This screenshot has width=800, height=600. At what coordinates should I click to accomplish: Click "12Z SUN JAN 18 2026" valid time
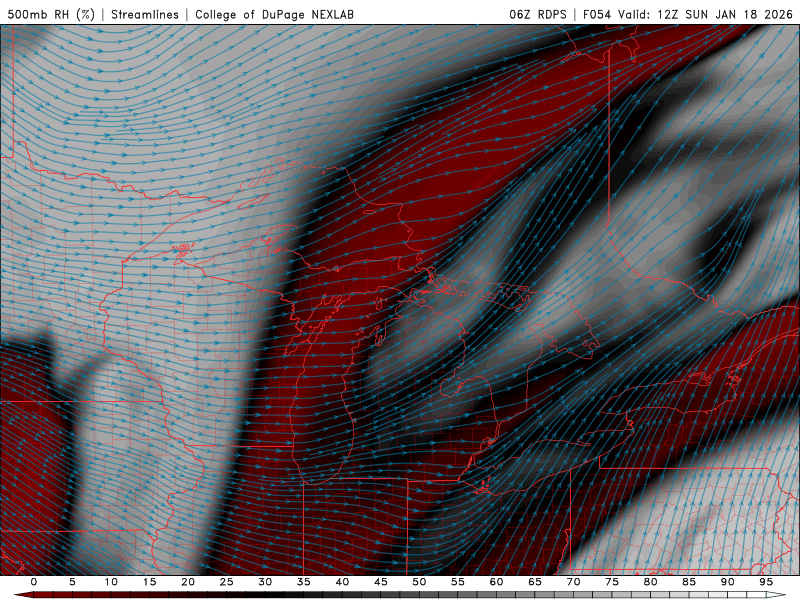725,14
